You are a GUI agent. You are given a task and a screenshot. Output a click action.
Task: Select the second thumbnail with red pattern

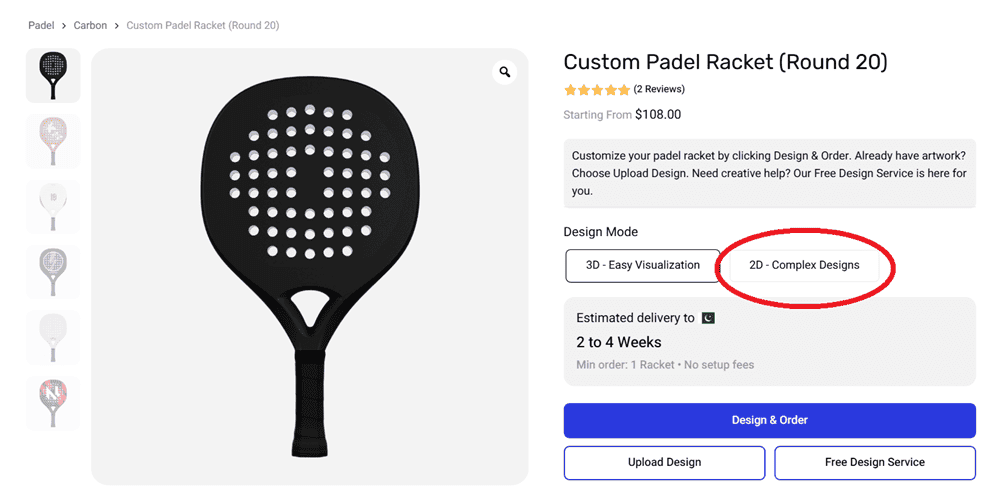(x=53, y=141)
